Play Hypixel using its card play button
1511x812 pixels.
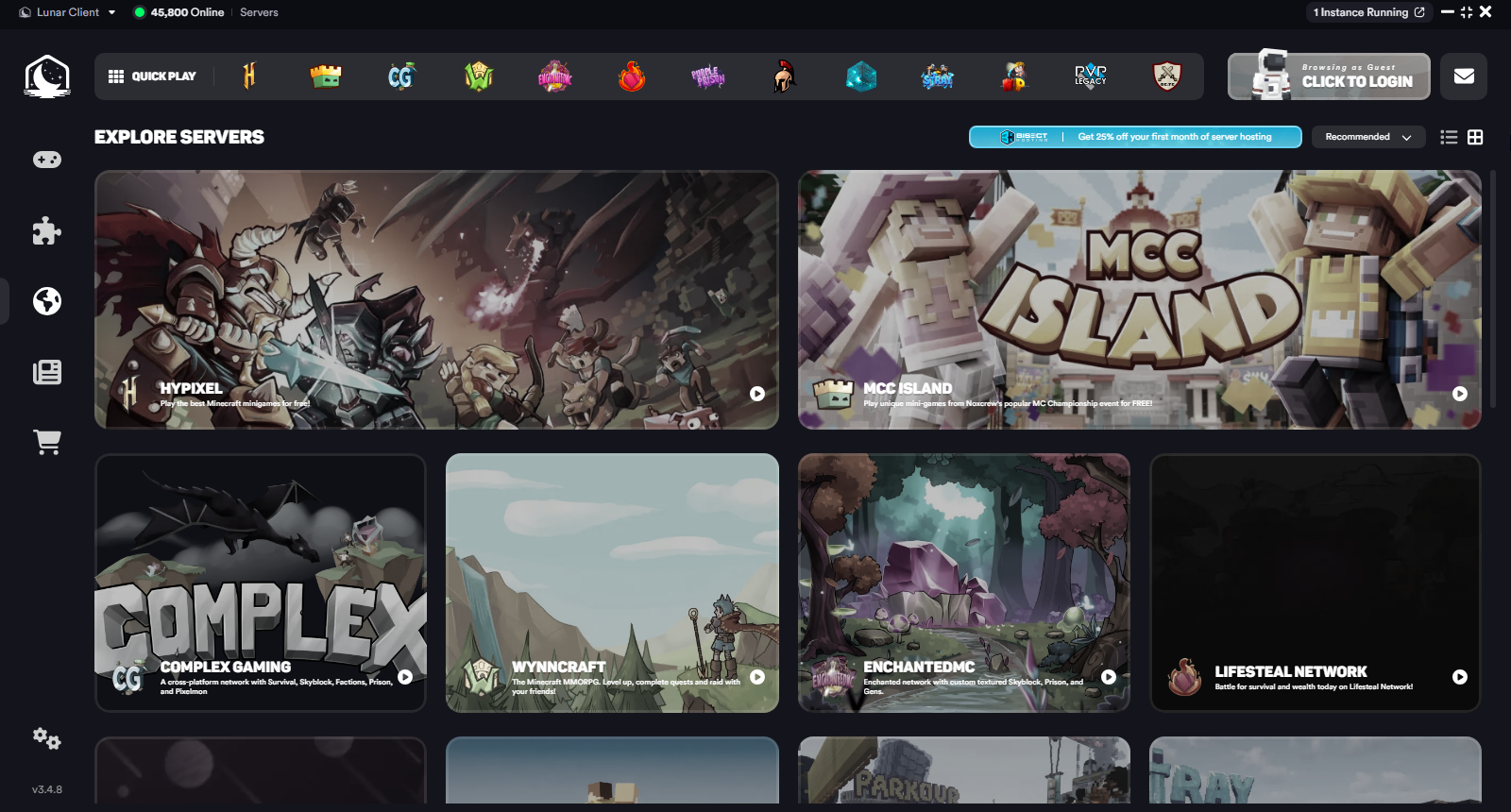click(757, 394)
